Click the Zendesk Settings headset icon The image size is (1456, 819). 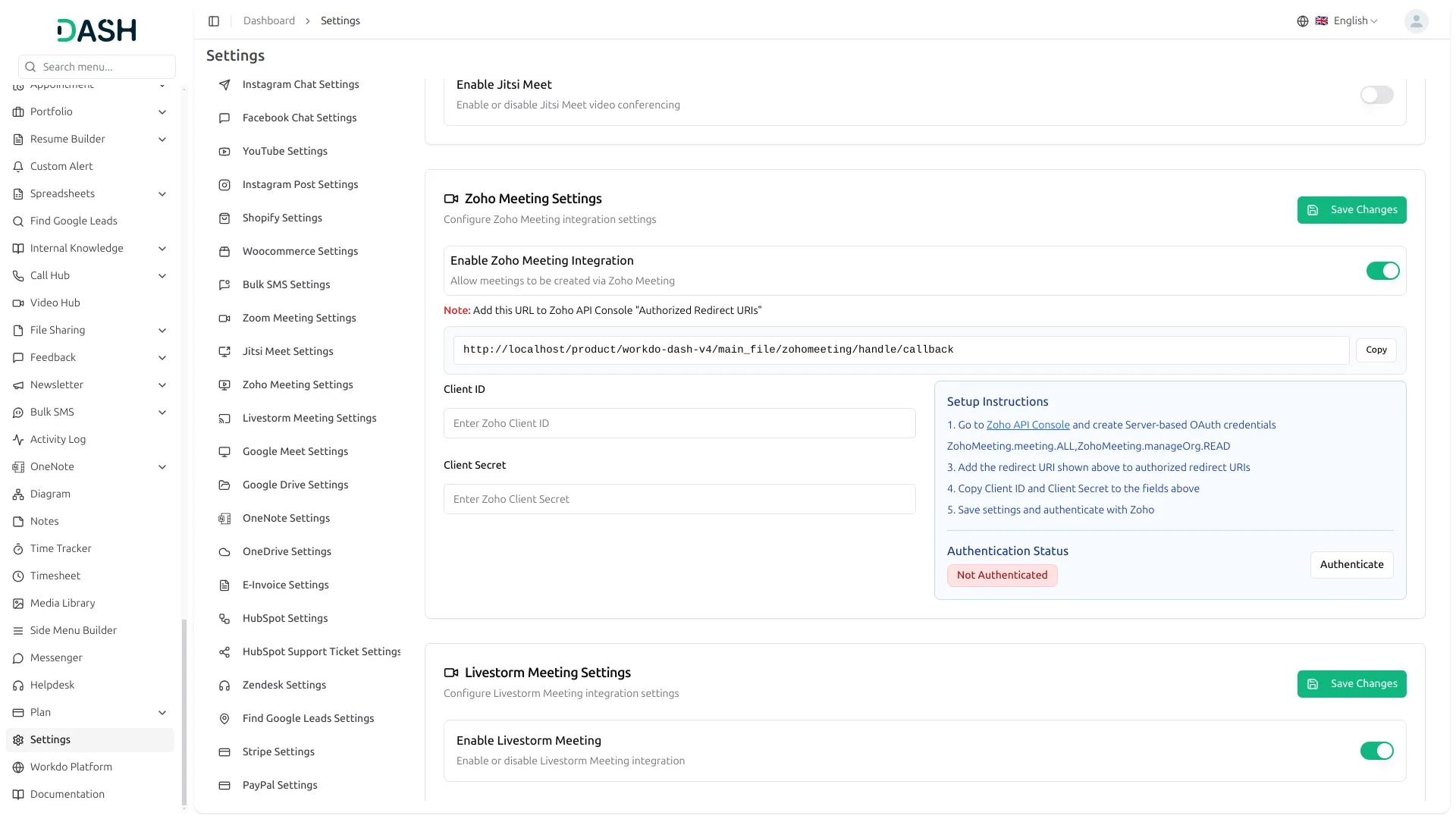tap(224, 686)
